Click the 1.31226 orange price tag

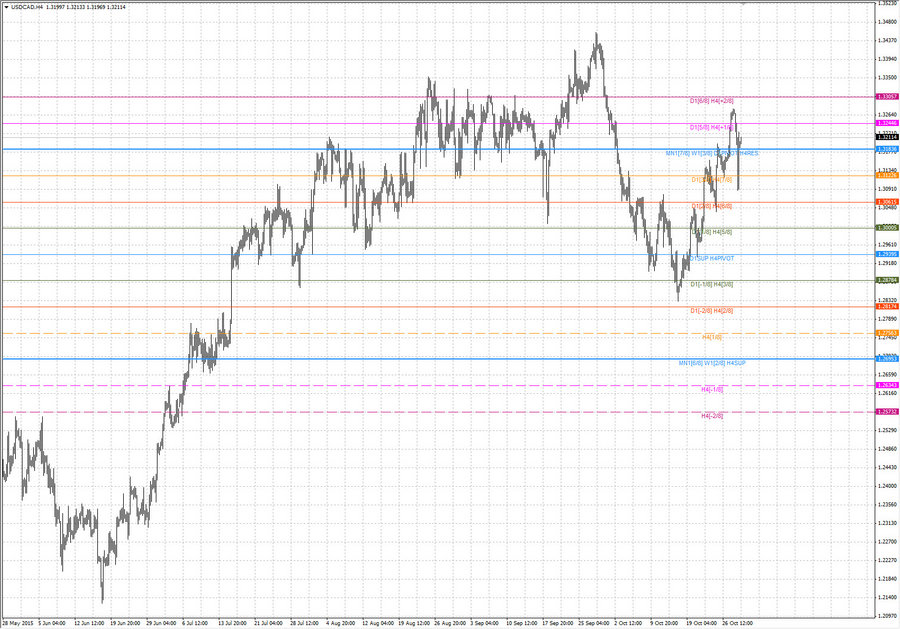[887, 176]
